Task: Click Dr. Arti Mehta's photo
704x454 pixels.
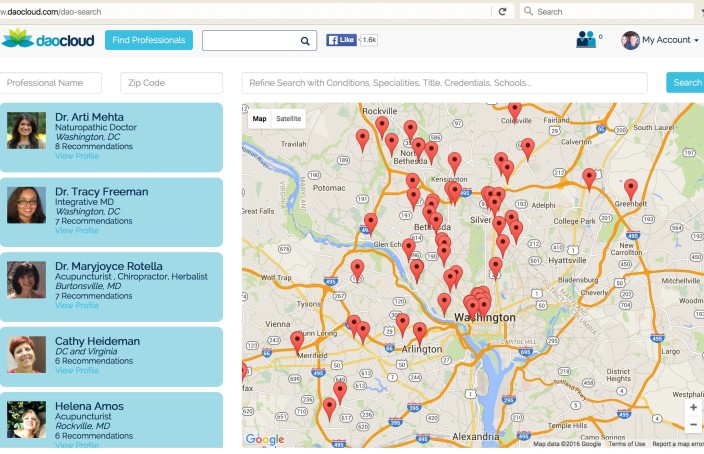Action: point(26,131)
